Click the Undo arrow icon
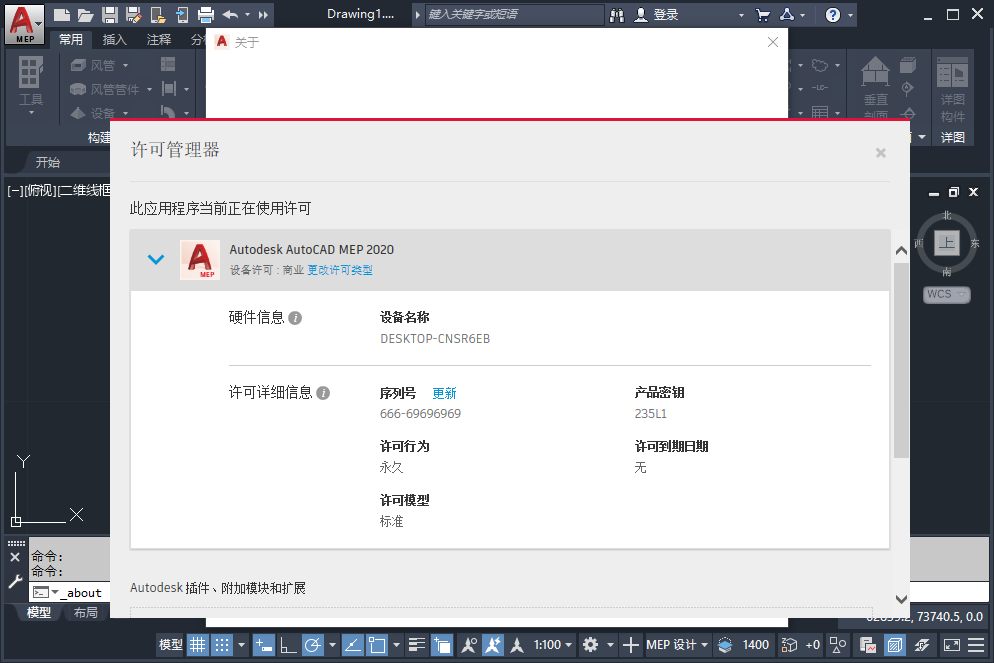Viewport: 994px width, 663px height. click(230, 14)
